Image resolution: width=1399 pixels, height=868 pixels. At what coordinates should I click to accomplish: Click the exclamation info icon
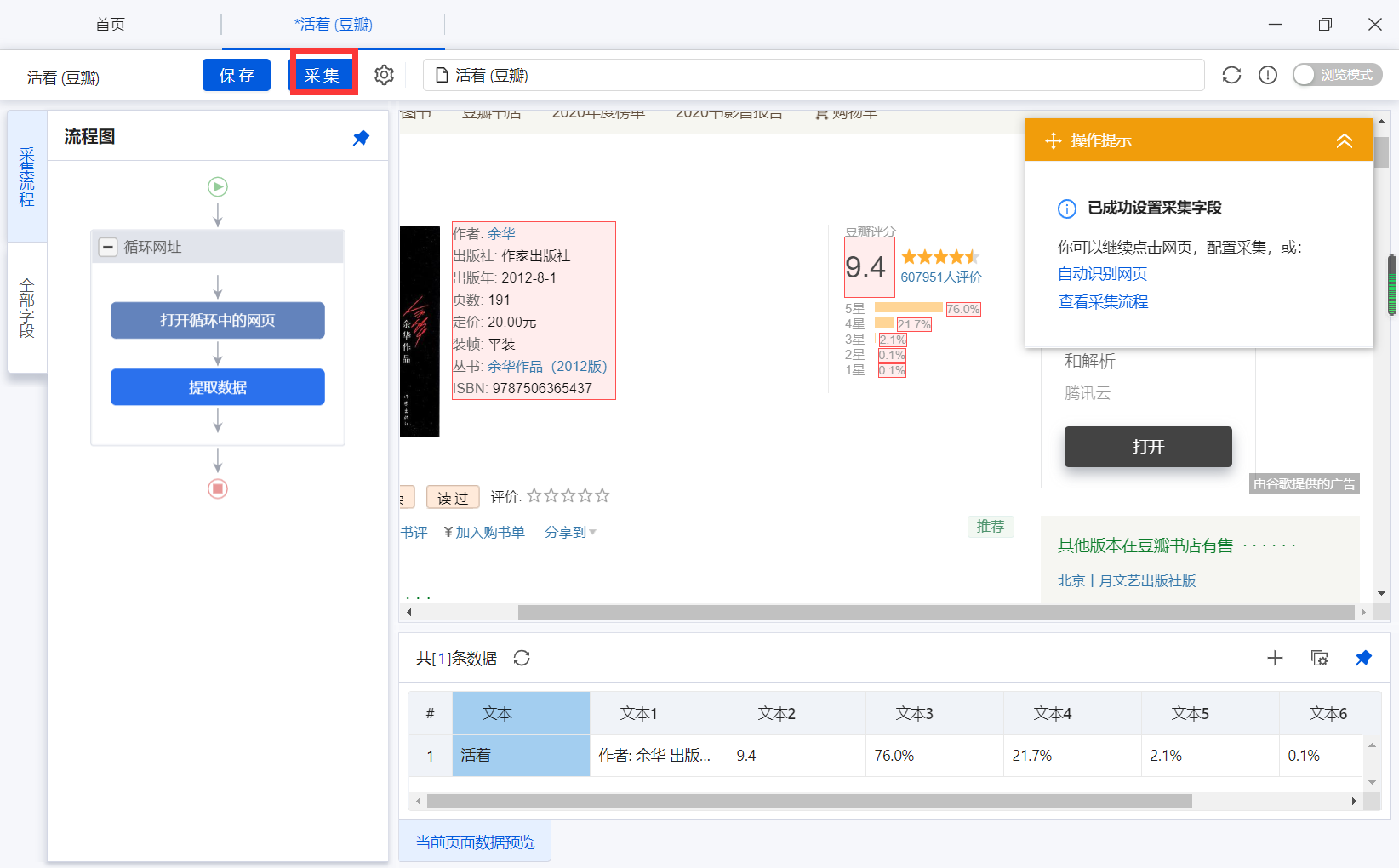pyautogui.click(x=1268, y=75)
